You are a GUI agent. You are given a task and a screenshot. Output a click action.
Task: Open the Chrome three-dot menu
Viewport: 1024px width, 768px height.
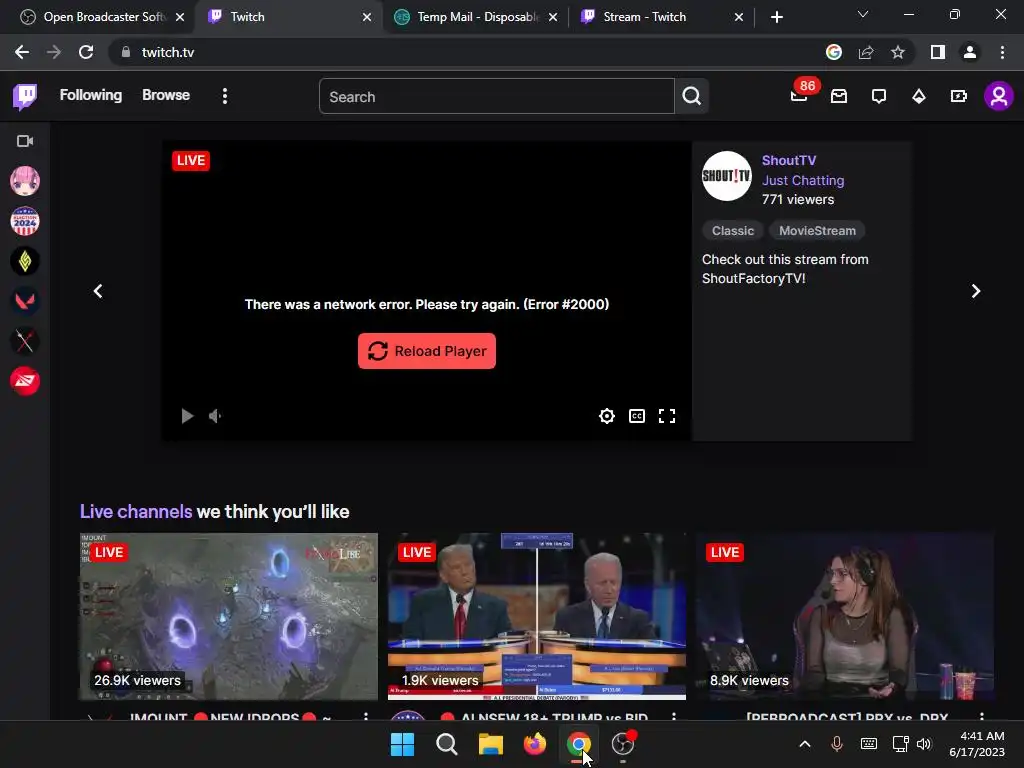(1002, 52)
